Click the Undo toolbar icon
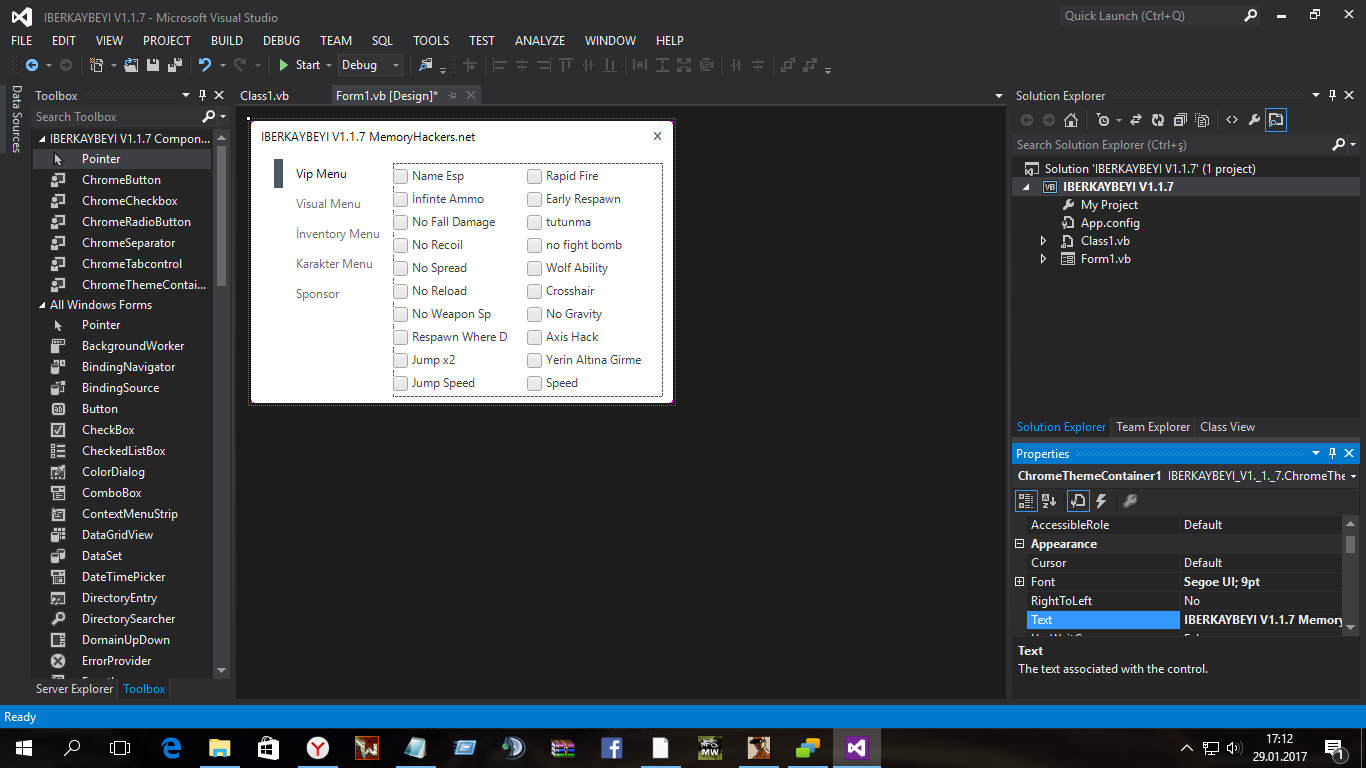 (205, 65)
